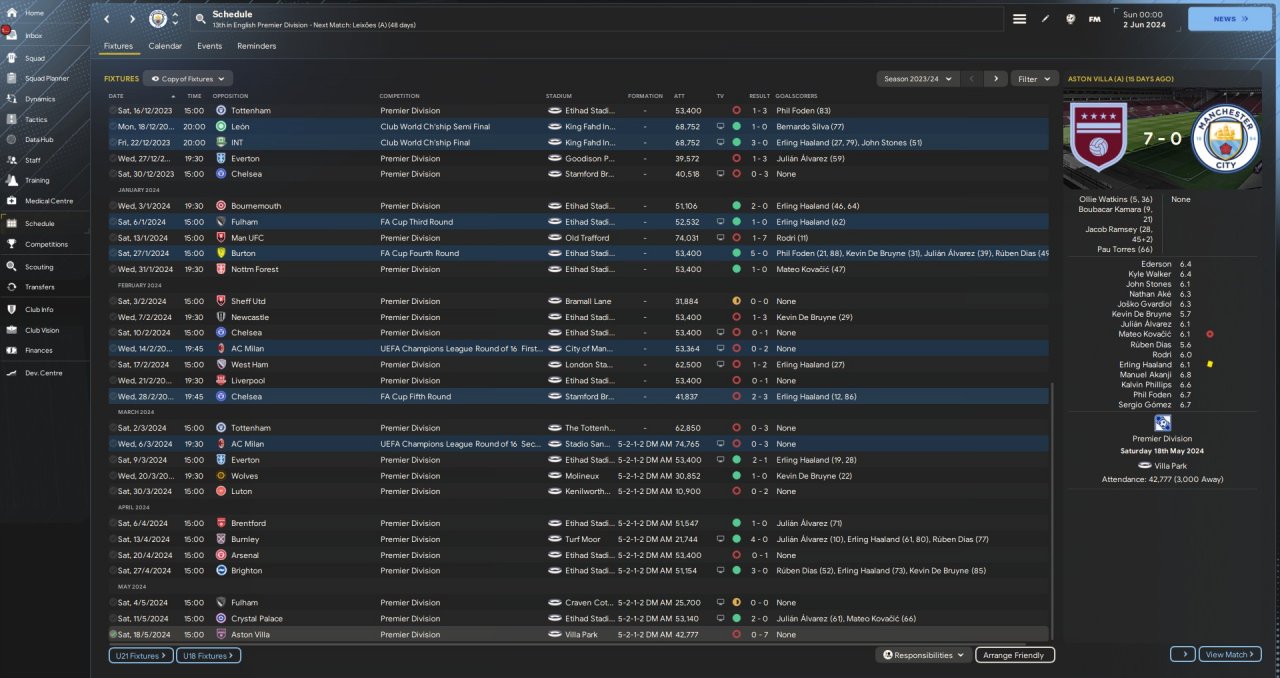Click the Burton FA Cup Fourth Round row

(578, 253)
